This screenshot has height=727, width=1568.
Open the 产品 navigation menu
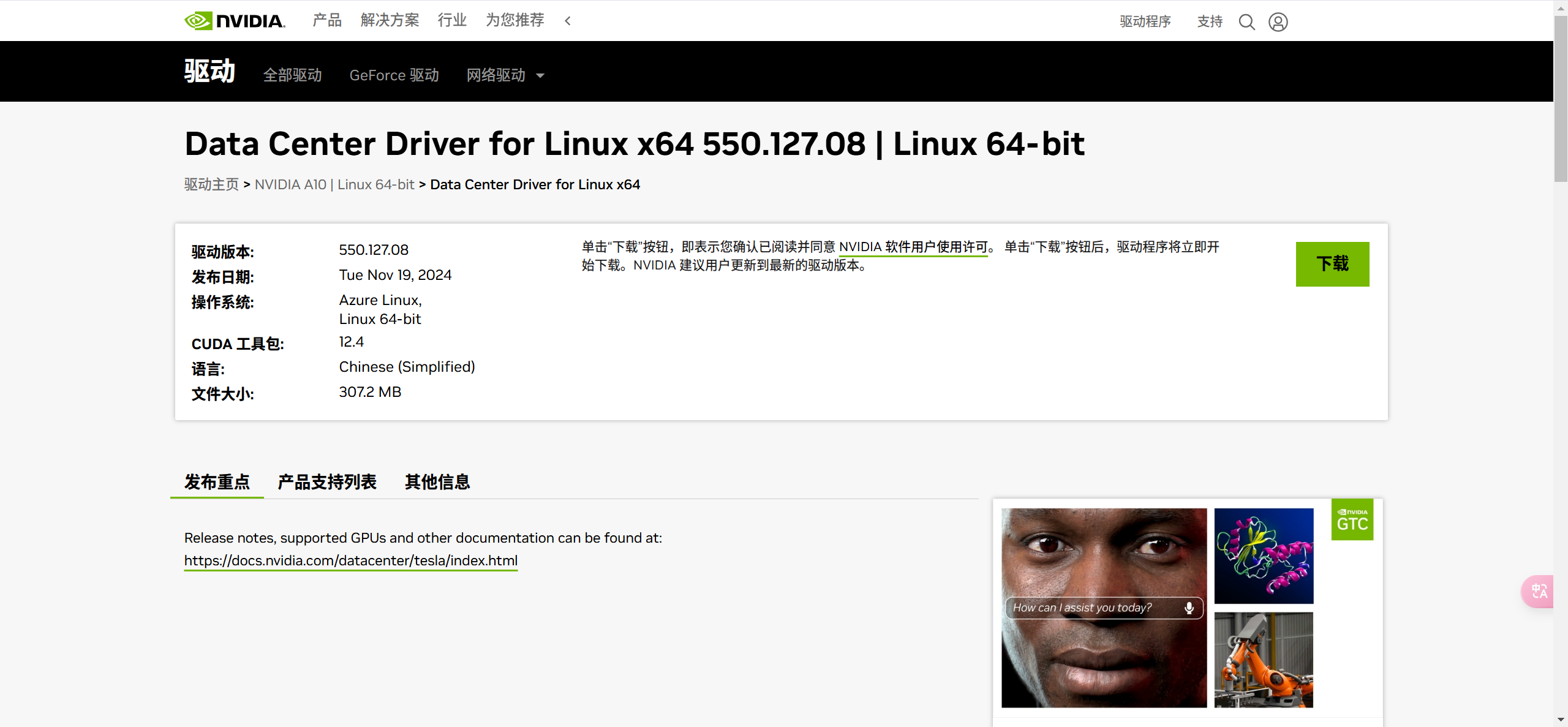(326, 21)
